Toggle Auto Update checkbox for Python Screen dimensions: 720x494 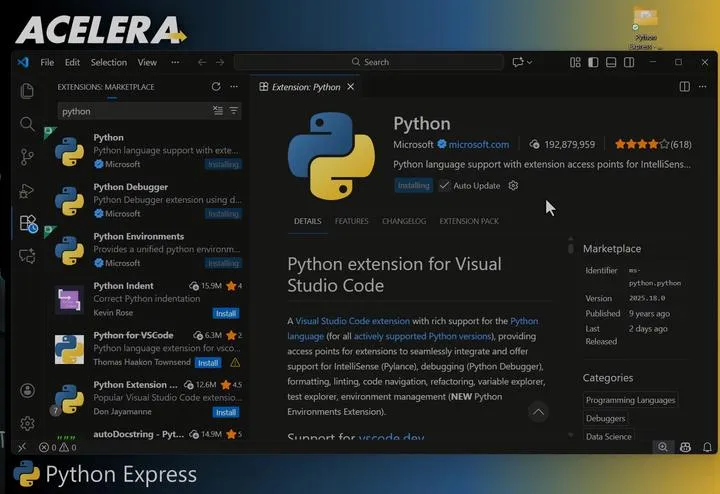click(x=444, y=185)
